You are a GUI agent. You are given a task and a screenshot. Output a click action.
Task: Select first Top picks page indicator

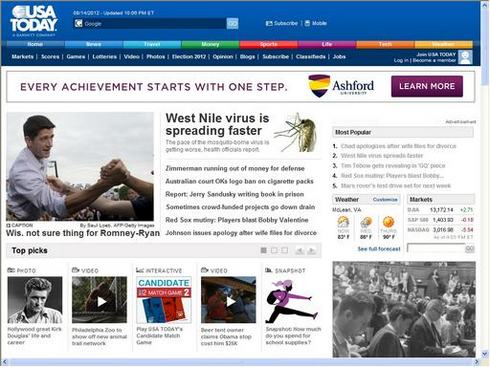[x=264, y=250]
